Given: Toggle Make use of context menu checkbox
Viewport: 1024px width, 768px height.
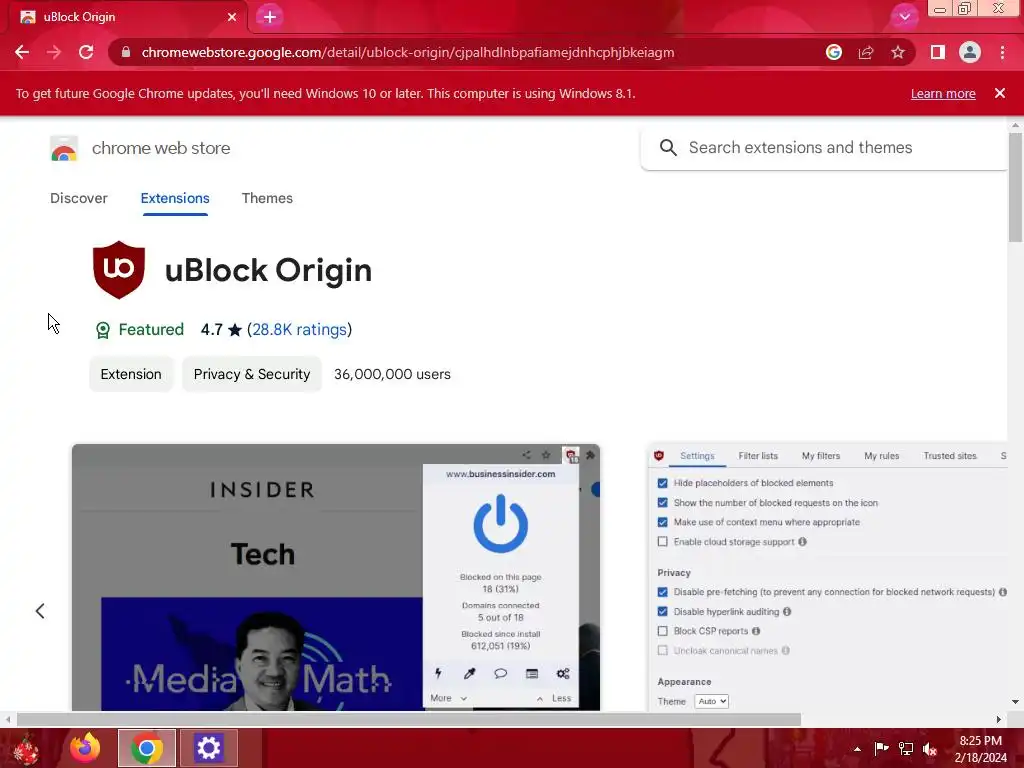Looking at the screenshot, I should click(x=662, y=522).
